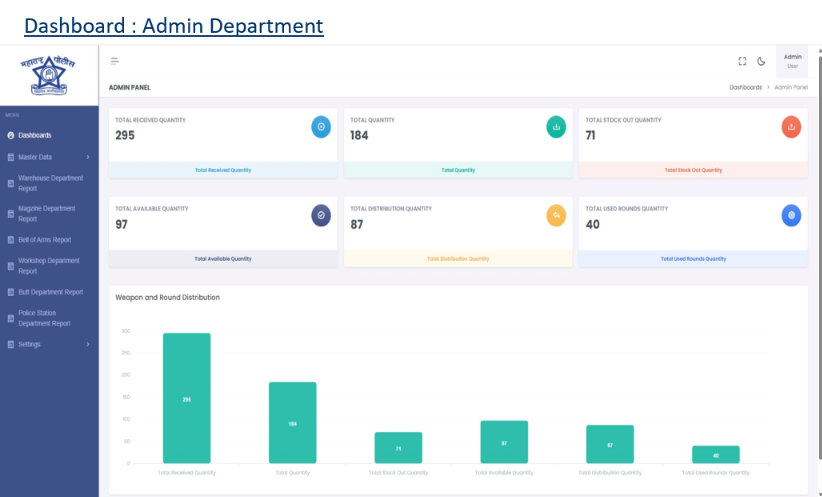This screenshot has height=497, width=822.
Task: Toggle dark mode moon icon
Action: point(761,61)
